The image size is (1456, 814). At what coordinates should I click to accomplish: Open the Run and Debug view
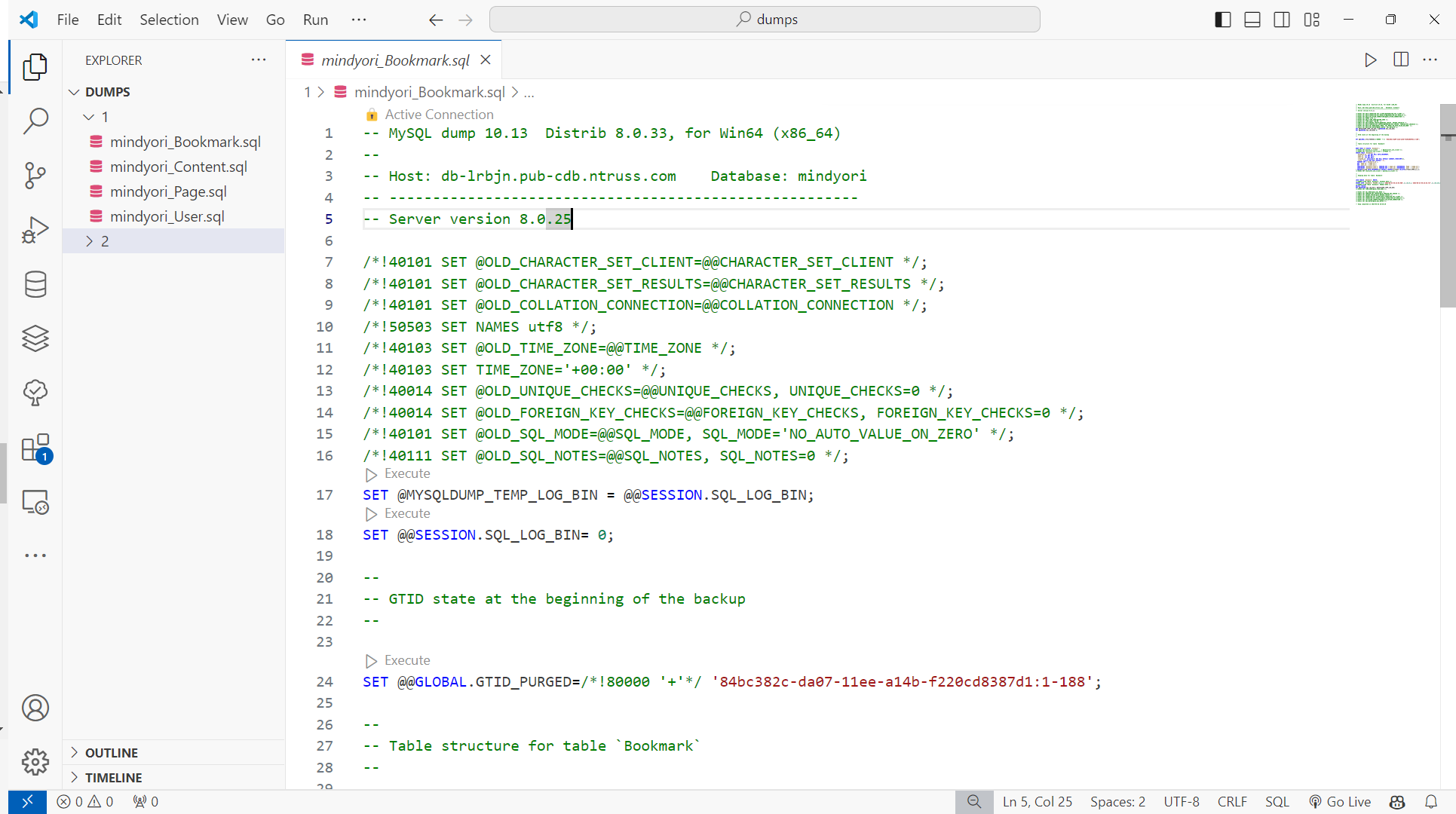click(35, 230)
